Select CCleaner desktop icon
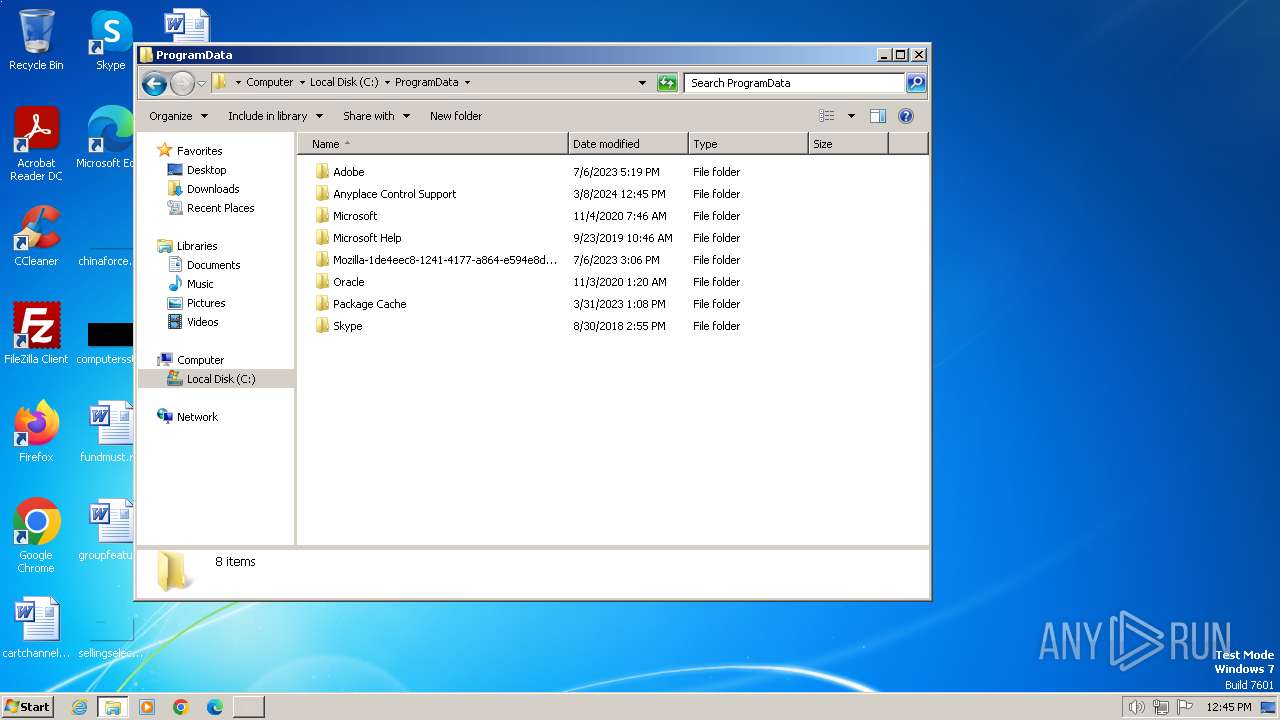Image resolution: width=1280 pixels, height=720 pixels. coord(36,236)
